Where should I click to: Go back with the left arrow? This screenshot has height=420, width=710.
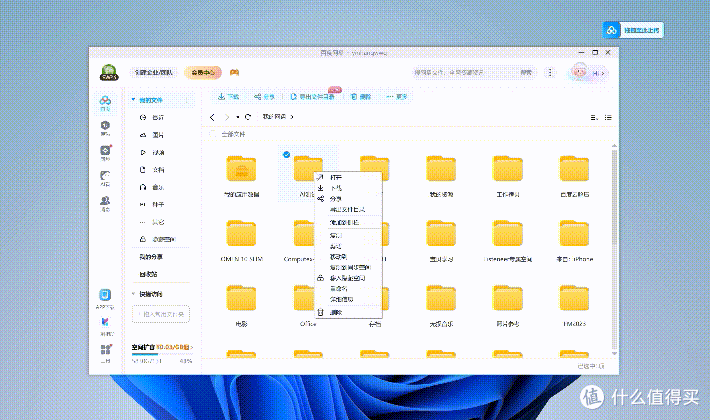click(x=212, y=117)
